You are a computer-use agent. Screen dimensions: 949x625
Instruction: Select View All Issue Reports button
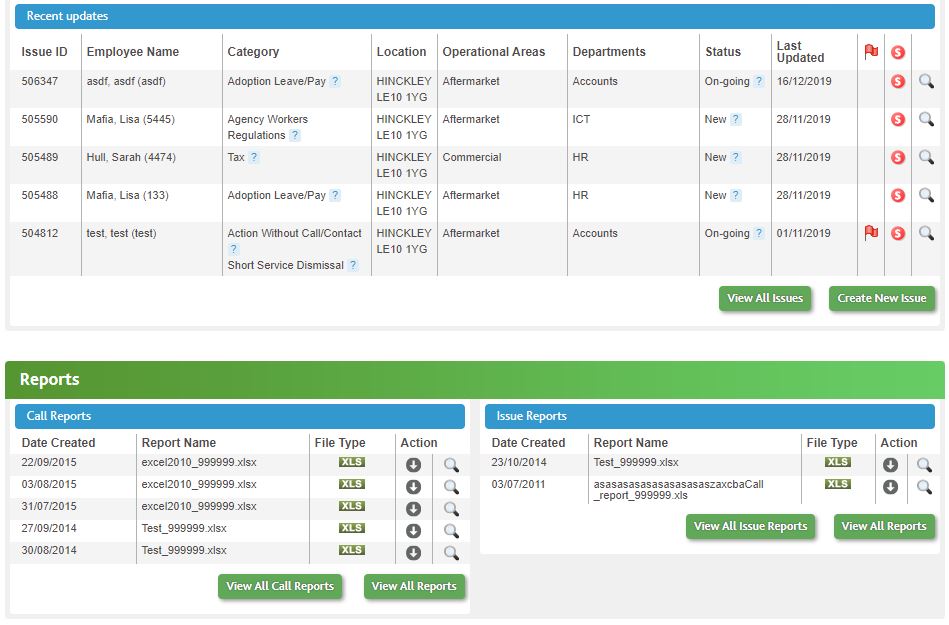point(750,526)
